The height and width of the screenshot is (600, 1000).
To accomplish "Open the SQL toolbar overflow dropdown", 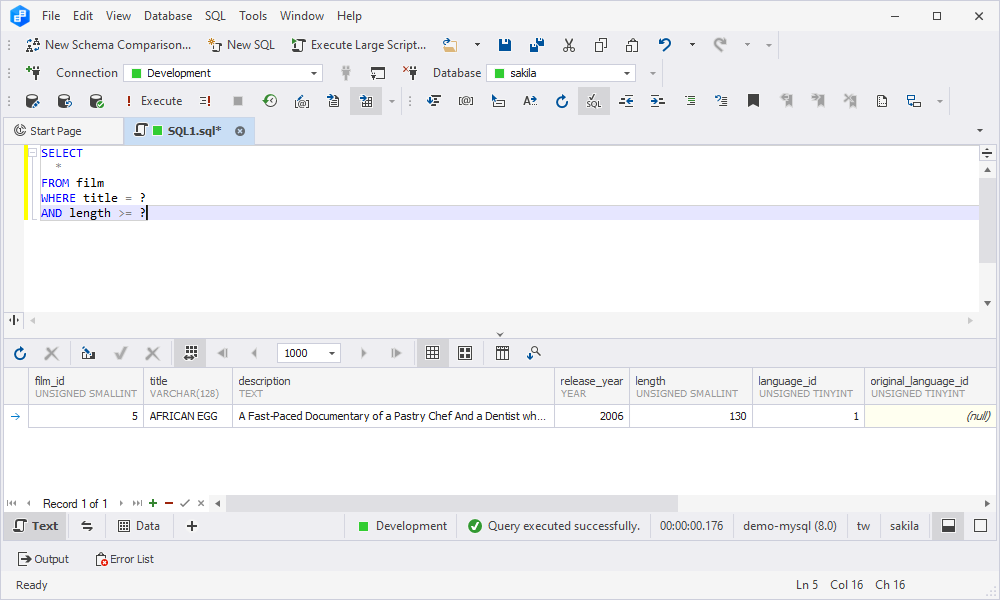I will click(x=939, y=101).
